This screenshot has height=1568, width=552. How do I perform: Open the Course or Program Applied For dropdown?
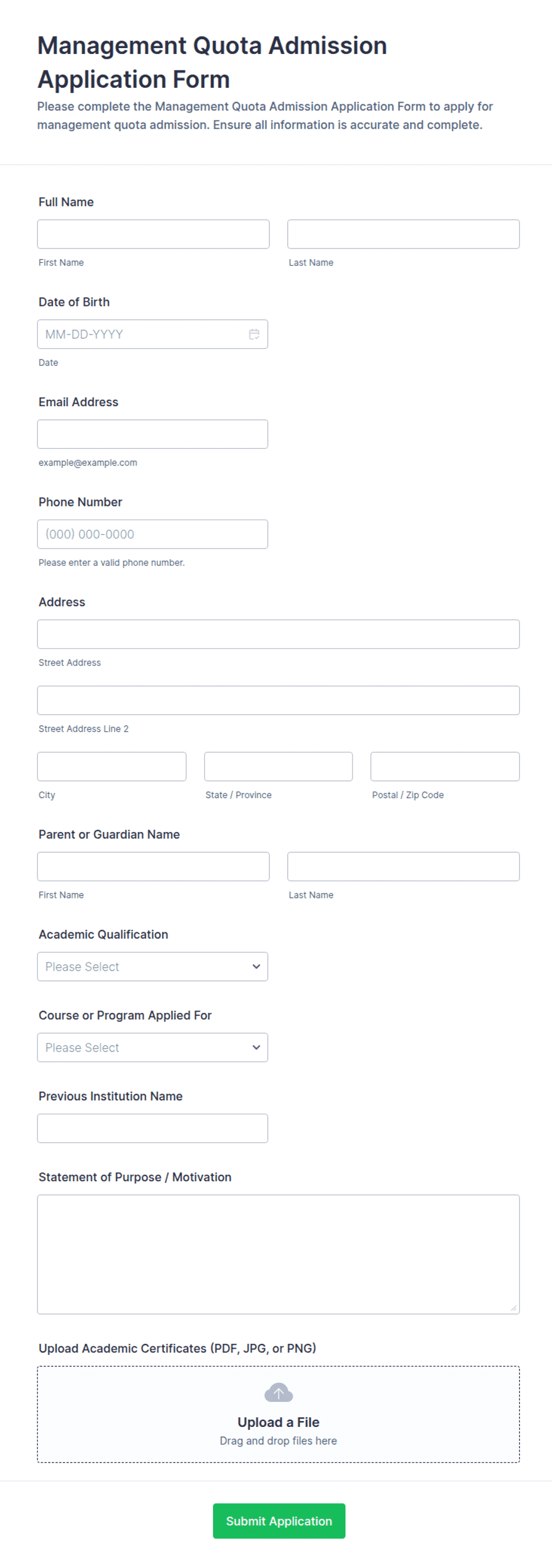point(153,1047)
